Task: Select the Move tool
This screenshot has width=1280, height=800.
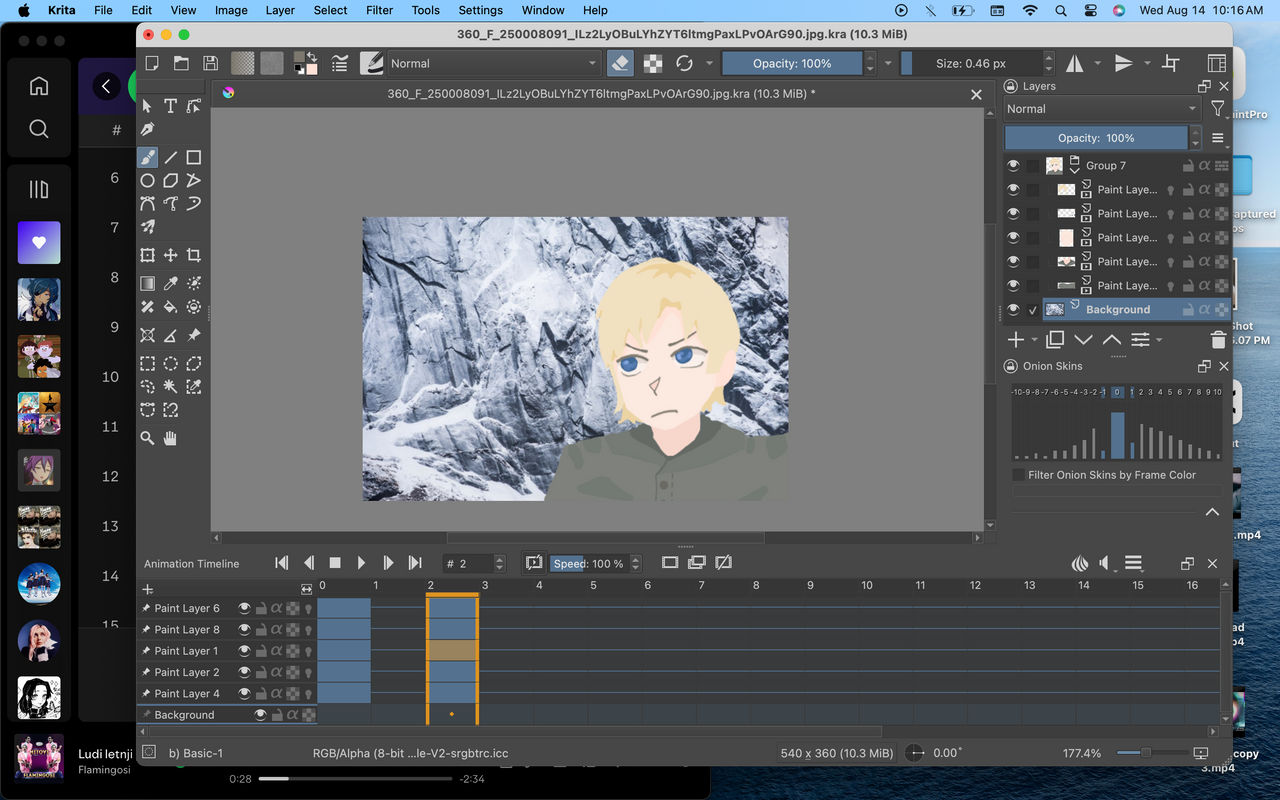Action: tap(170, 255)
